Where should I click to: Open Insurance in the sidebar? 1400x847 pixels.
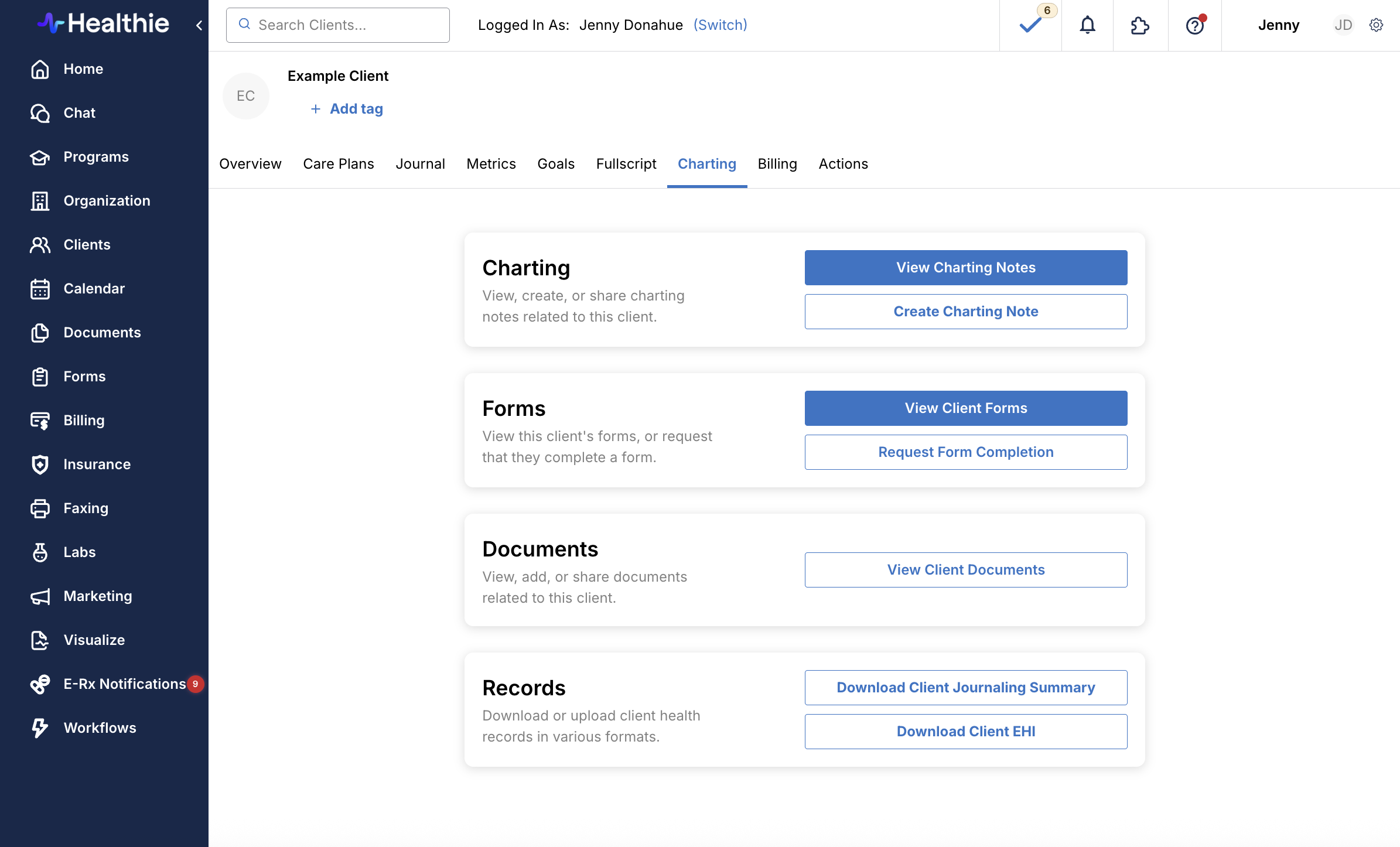tap(97, 464)
